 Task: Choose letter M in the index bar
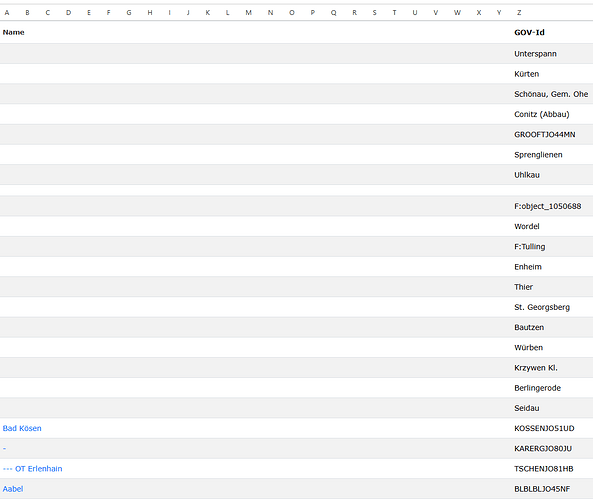(x=248, y=12)
